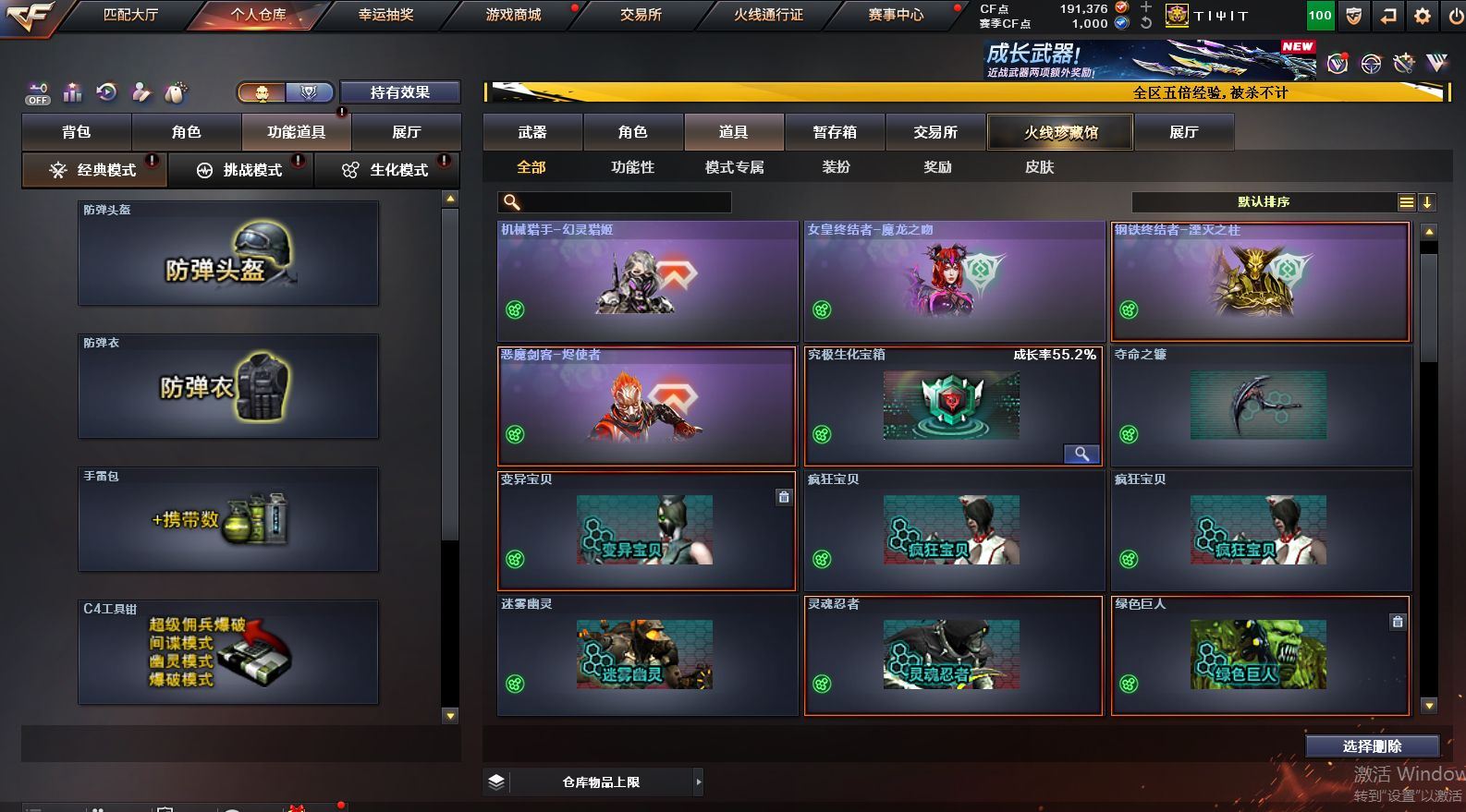
Task: Open the ranking stats bar-chart icon
Action: click(x=72, y=92)
